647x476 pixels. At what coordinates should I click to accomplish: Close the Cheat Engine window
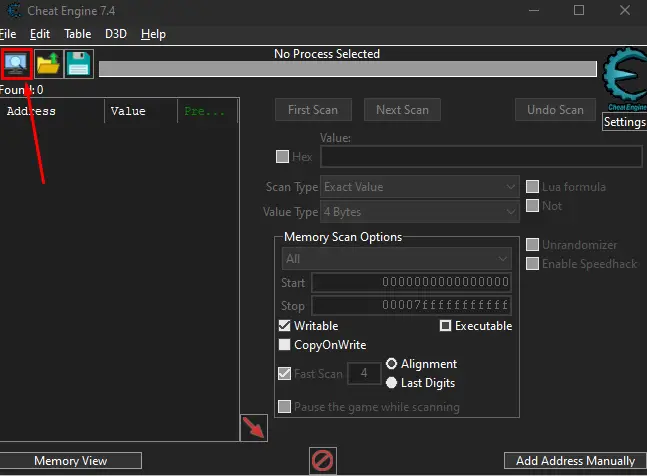(x=625, y=10)
